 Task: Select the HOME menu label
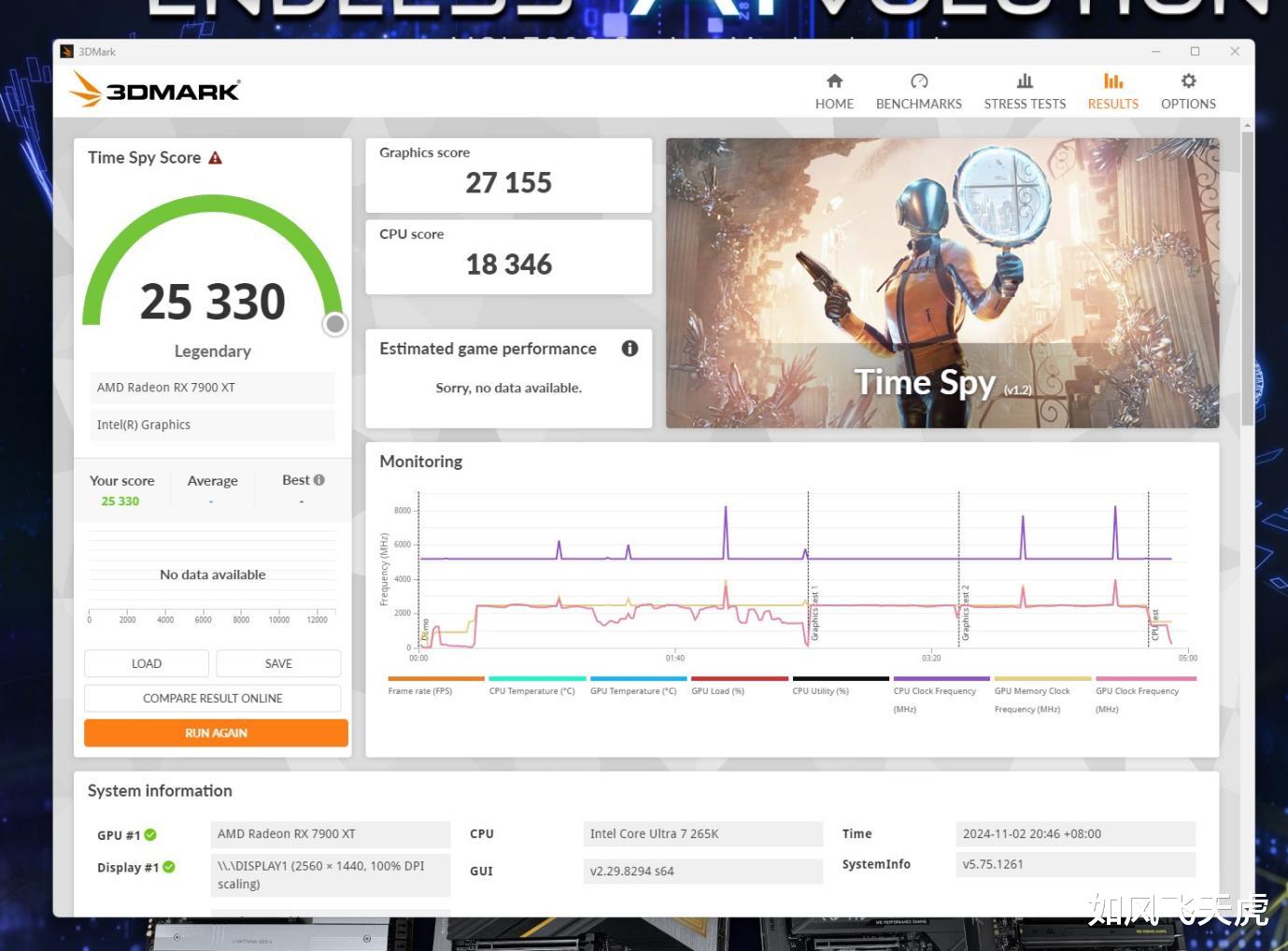834,104
